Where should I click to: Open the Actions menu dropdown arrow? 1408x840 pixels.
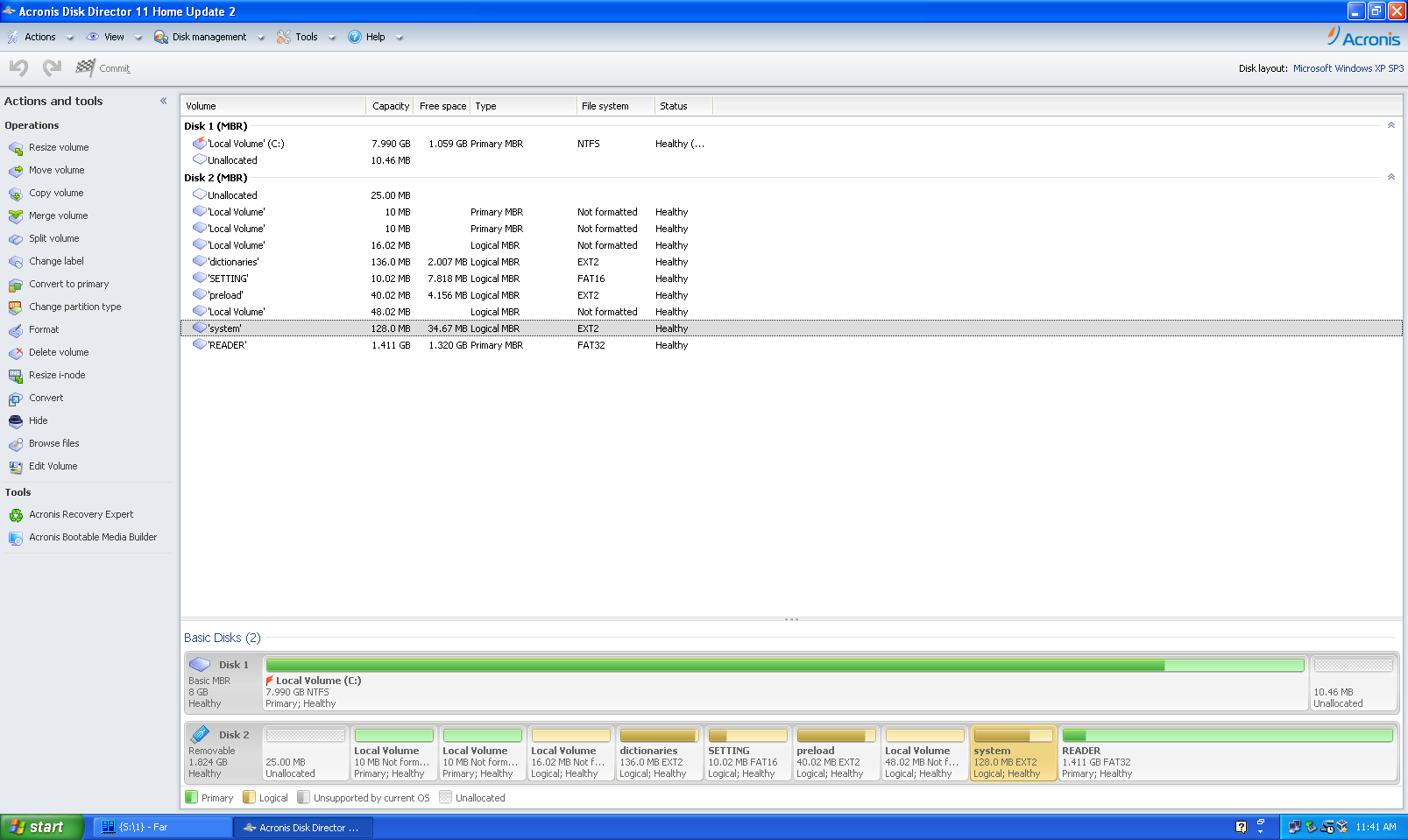(70, 38)
